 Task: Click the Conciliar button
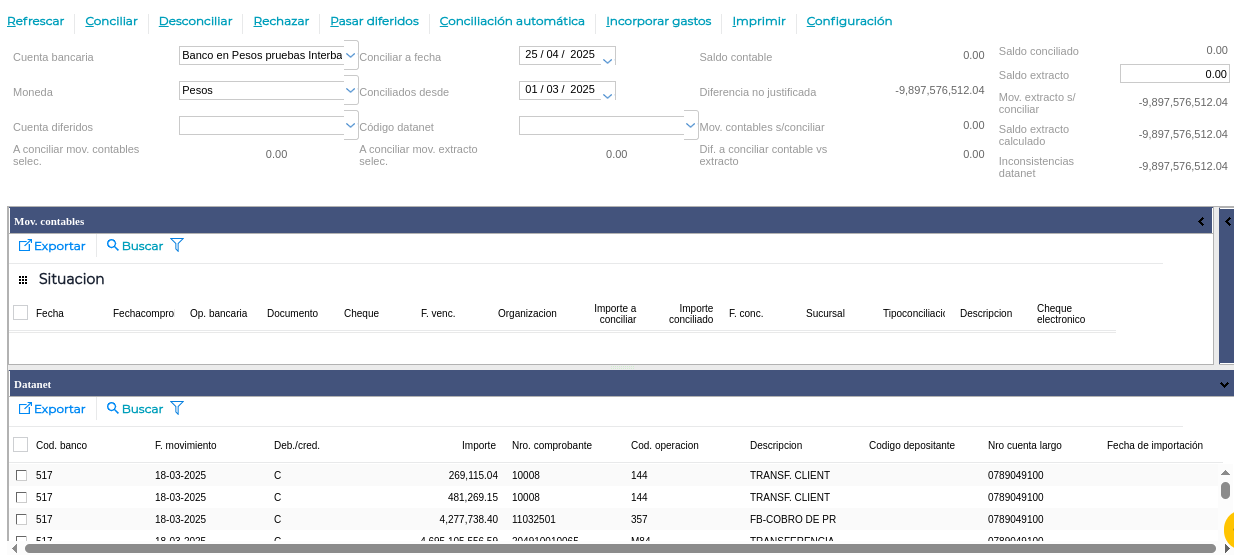click(x=111, y=21)
